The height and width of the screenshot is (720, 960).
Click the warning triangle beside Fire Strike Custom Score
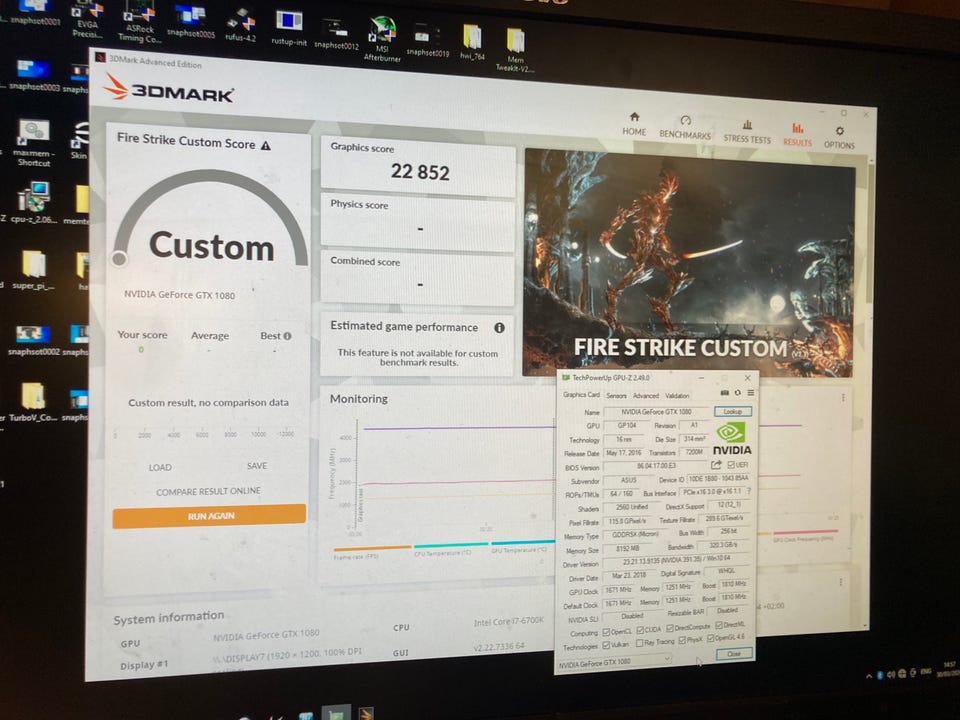pos(266,146)
